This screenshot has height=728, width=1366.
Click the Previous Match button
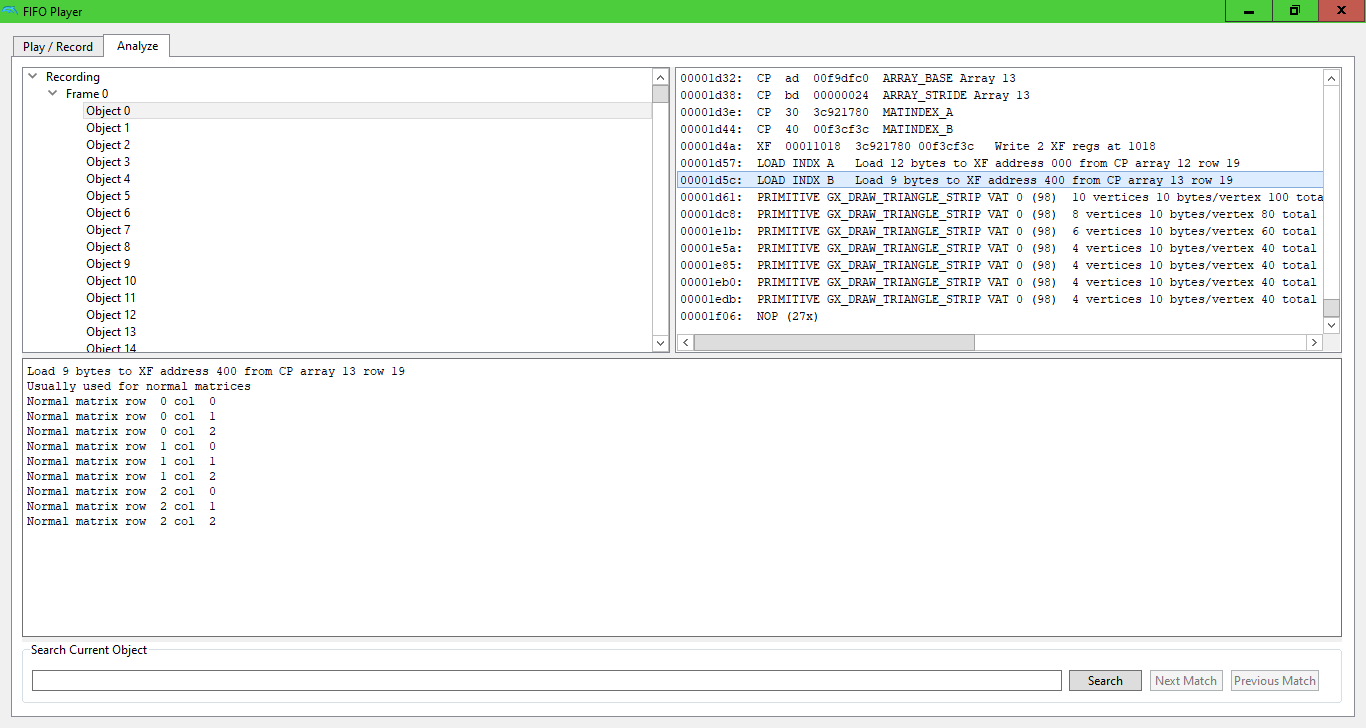(x=1275, y=680)
